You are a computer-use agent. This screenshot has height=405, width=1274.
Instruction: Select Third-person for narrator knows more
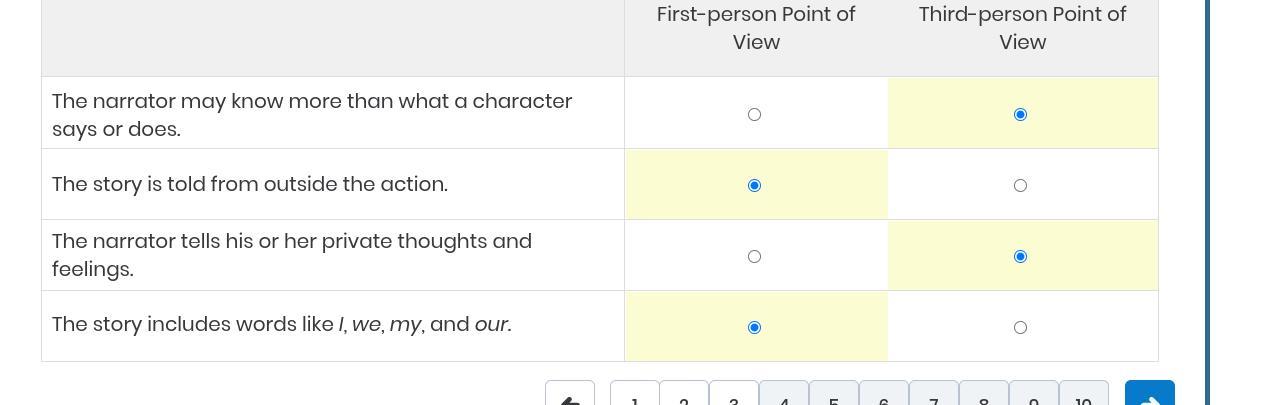(x=1020, y=115)
